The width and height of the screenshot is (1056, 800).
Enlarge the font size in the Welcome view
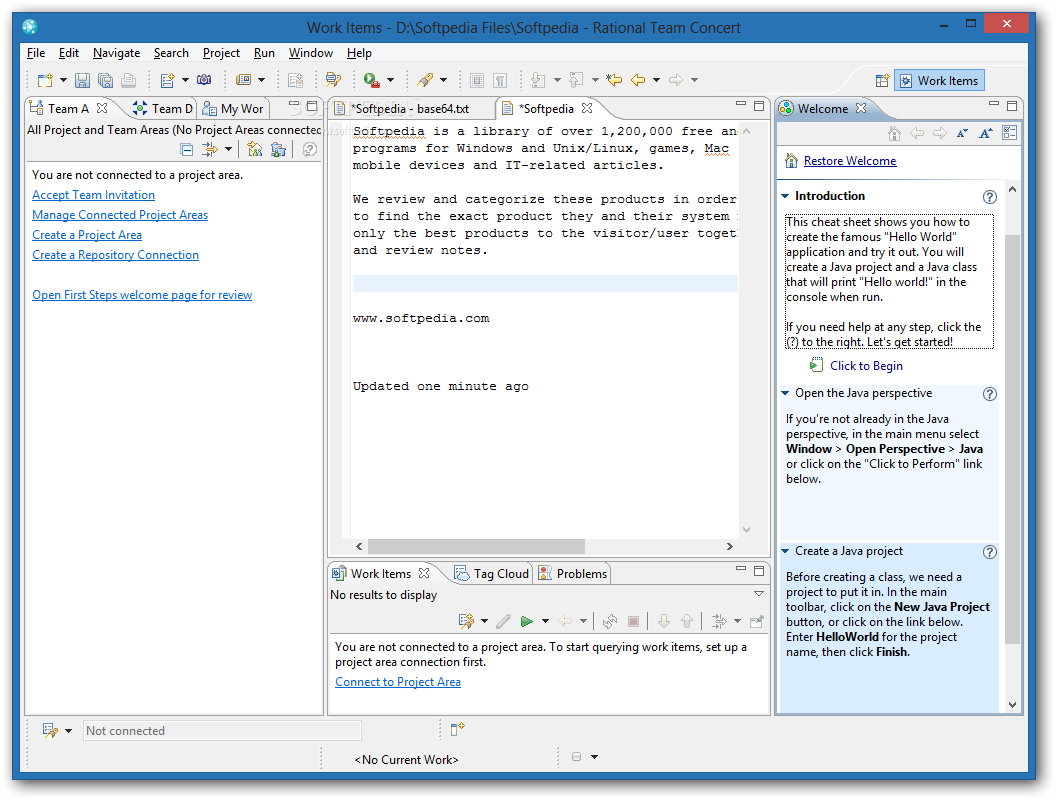986,133
